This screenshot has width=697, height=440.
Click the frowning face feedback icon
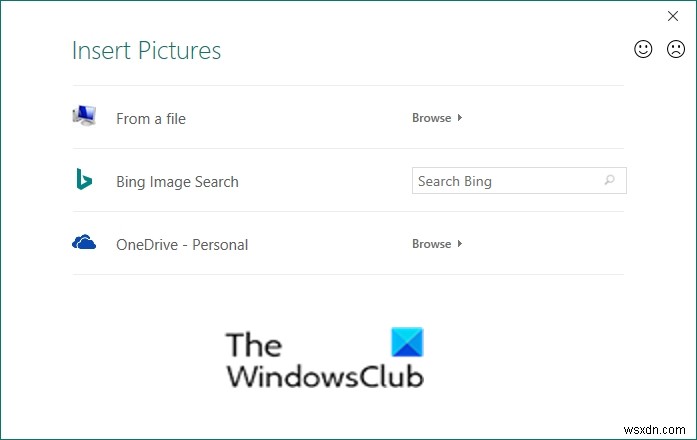pos(674,49)
